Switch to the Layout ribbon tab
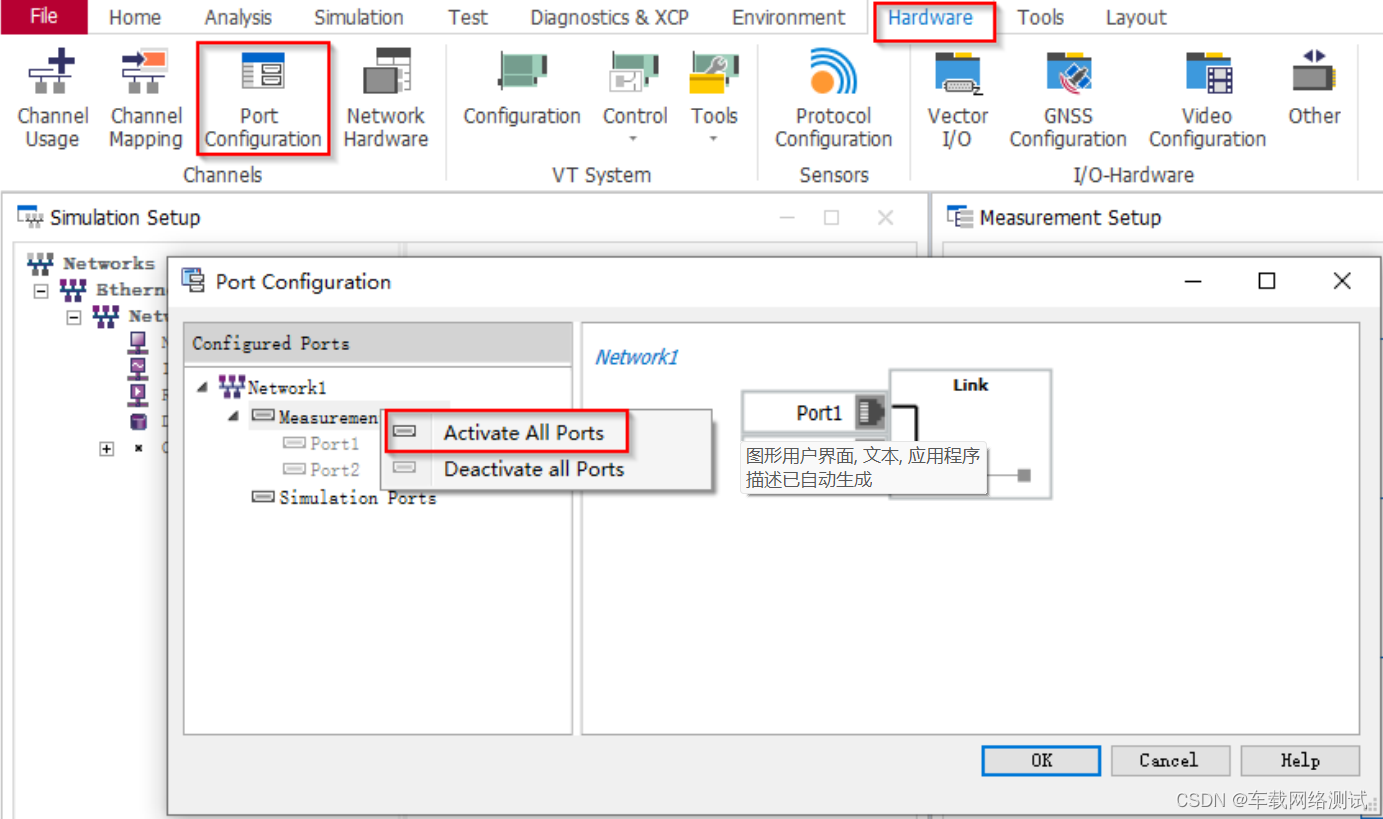 1136,17
